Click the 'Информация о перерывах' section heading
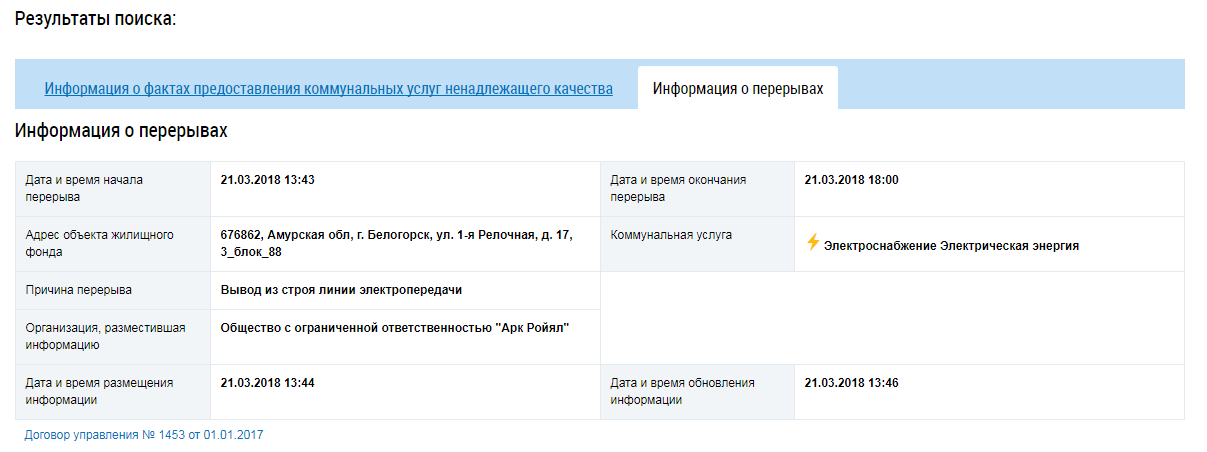Viewport: 1207px width, 452px height. coord(121,131)
